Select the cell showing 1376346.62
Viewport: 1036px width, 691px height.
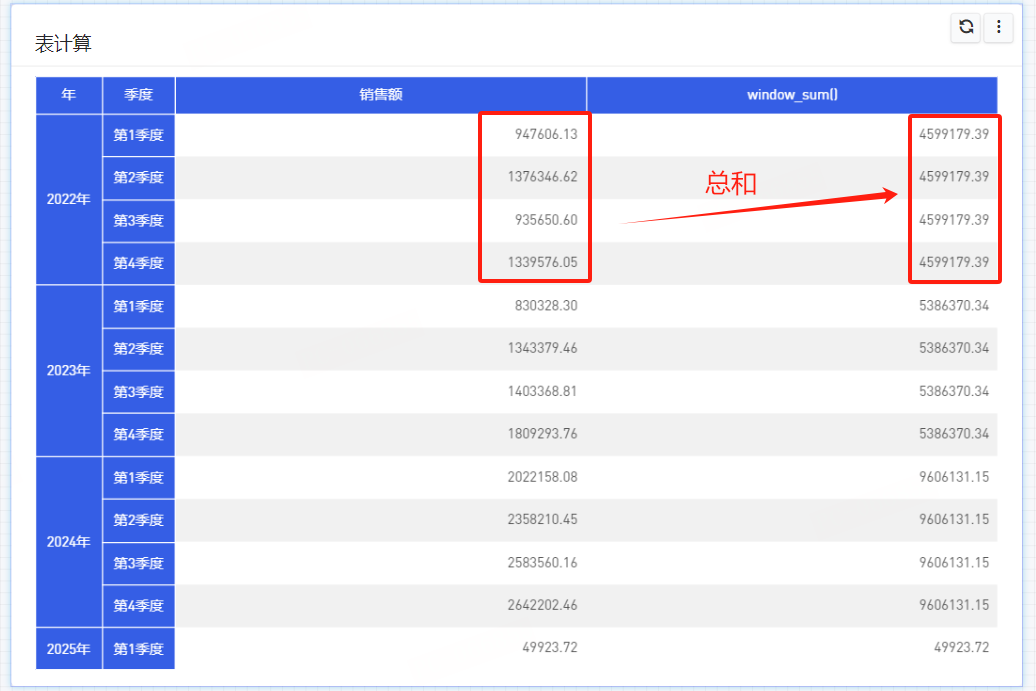tap(542, 177)
